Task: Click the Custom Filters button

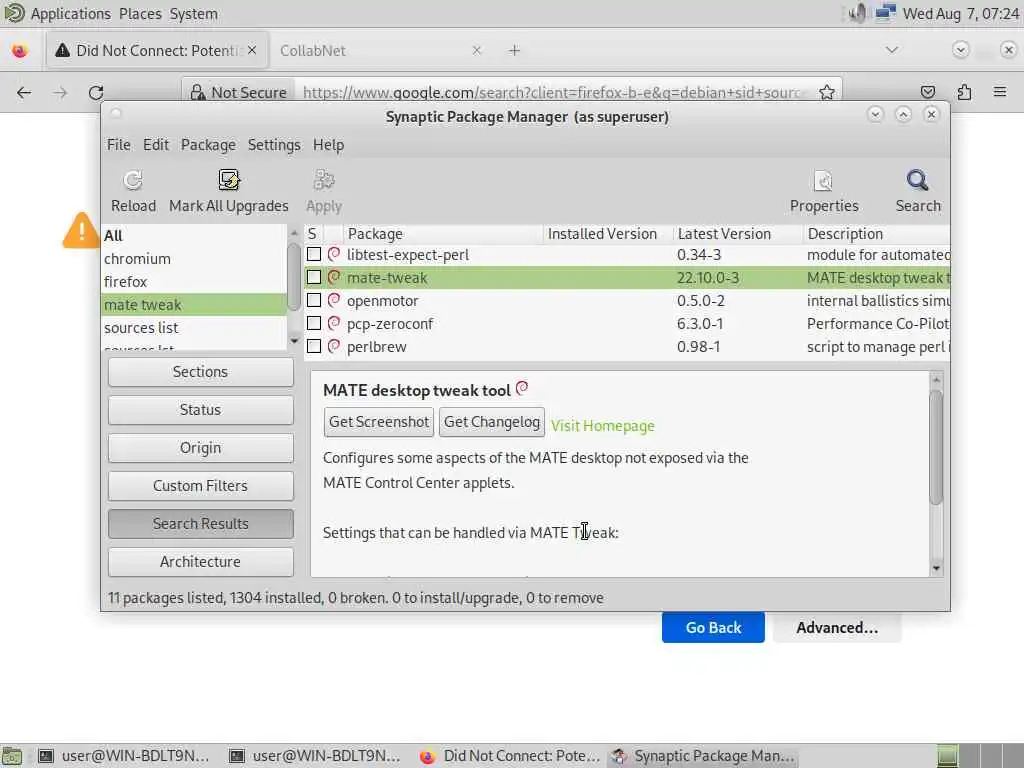Action: tap(200, 485)
